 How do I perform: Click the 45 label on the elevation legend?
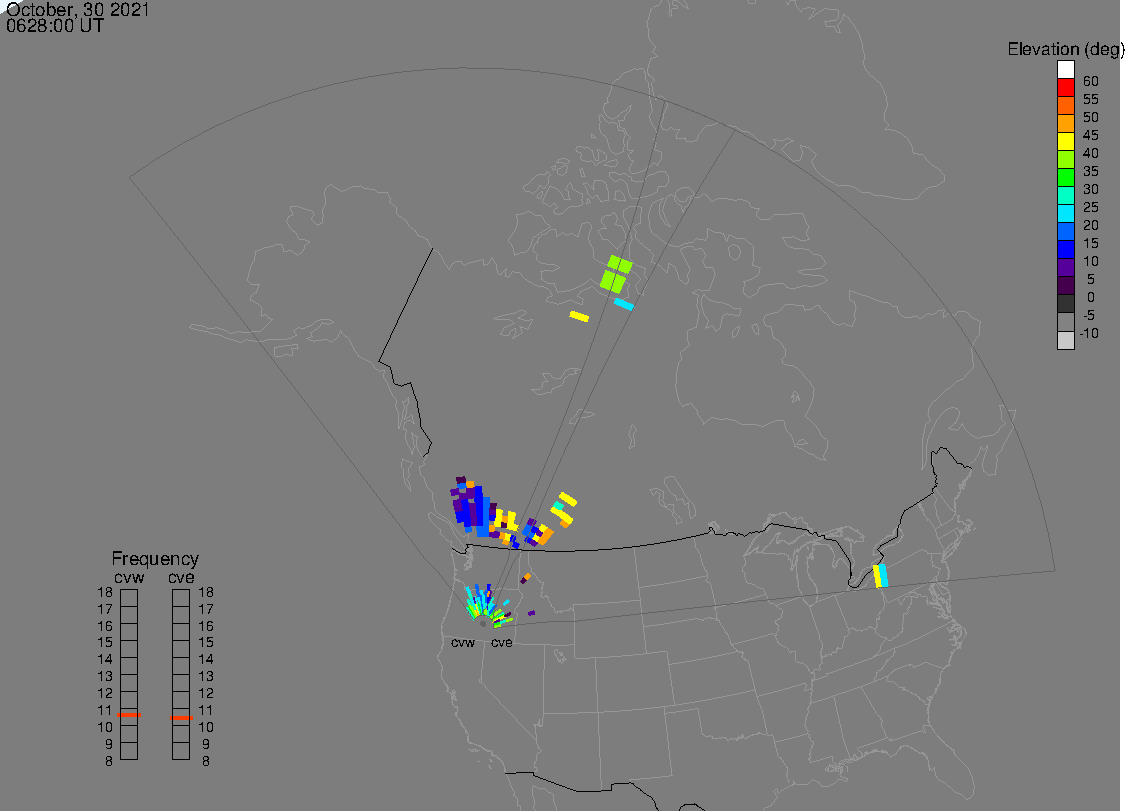[x=1091, y=135]
